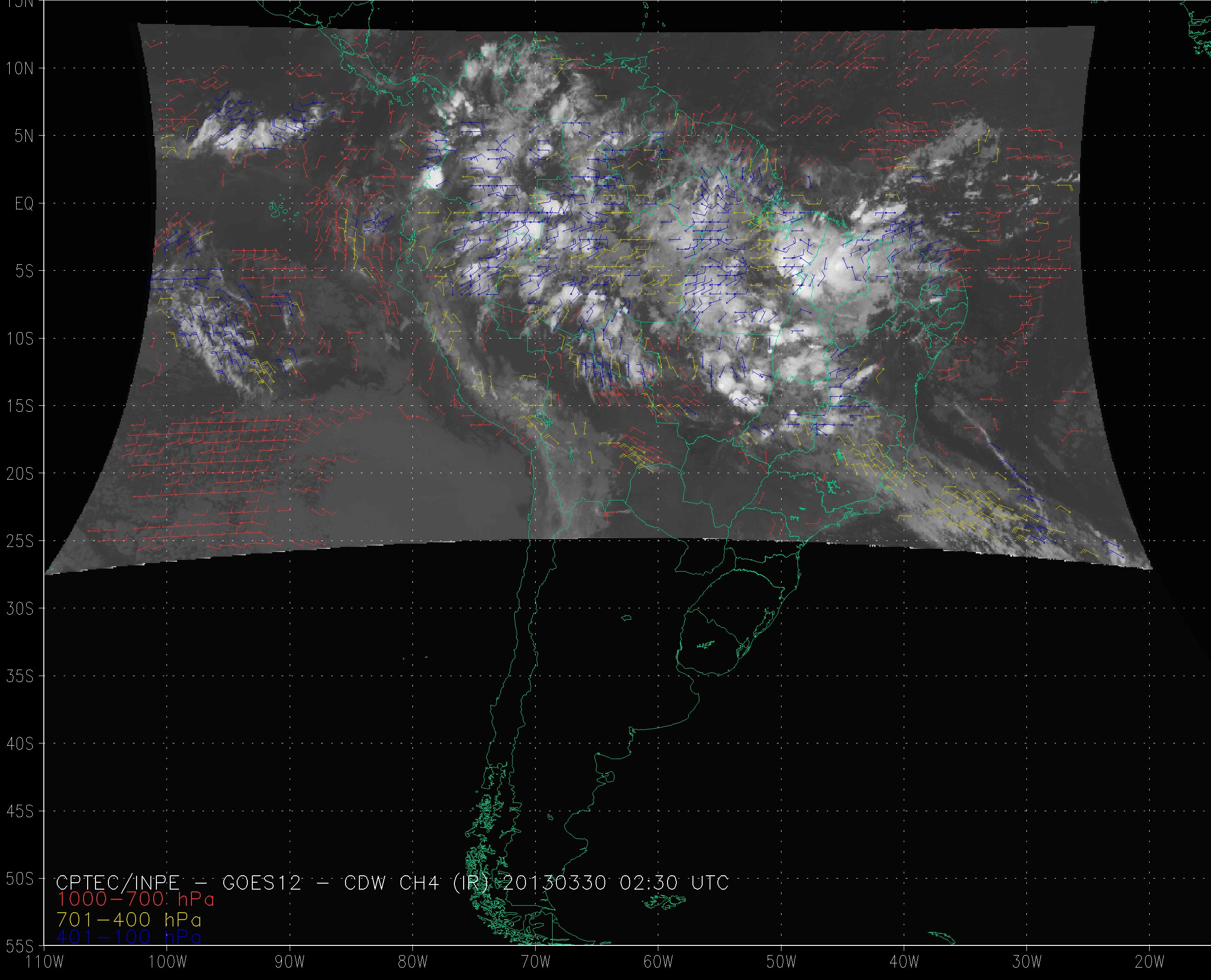The image size is (1211, 980).
Task: Click the 60W longitude axis label
Action: (658, 962)
